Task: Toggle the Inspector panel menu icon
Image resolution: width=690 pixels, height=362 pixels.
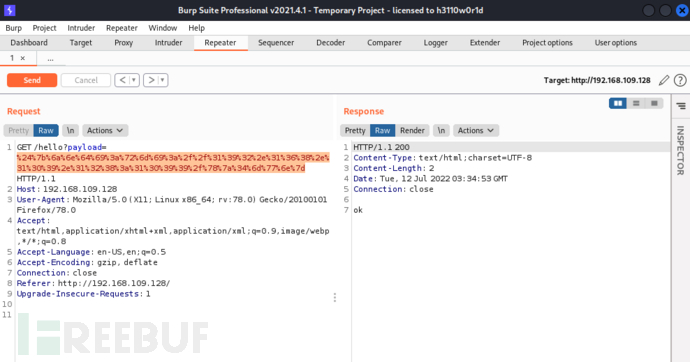Action: [x=681, y=106]
